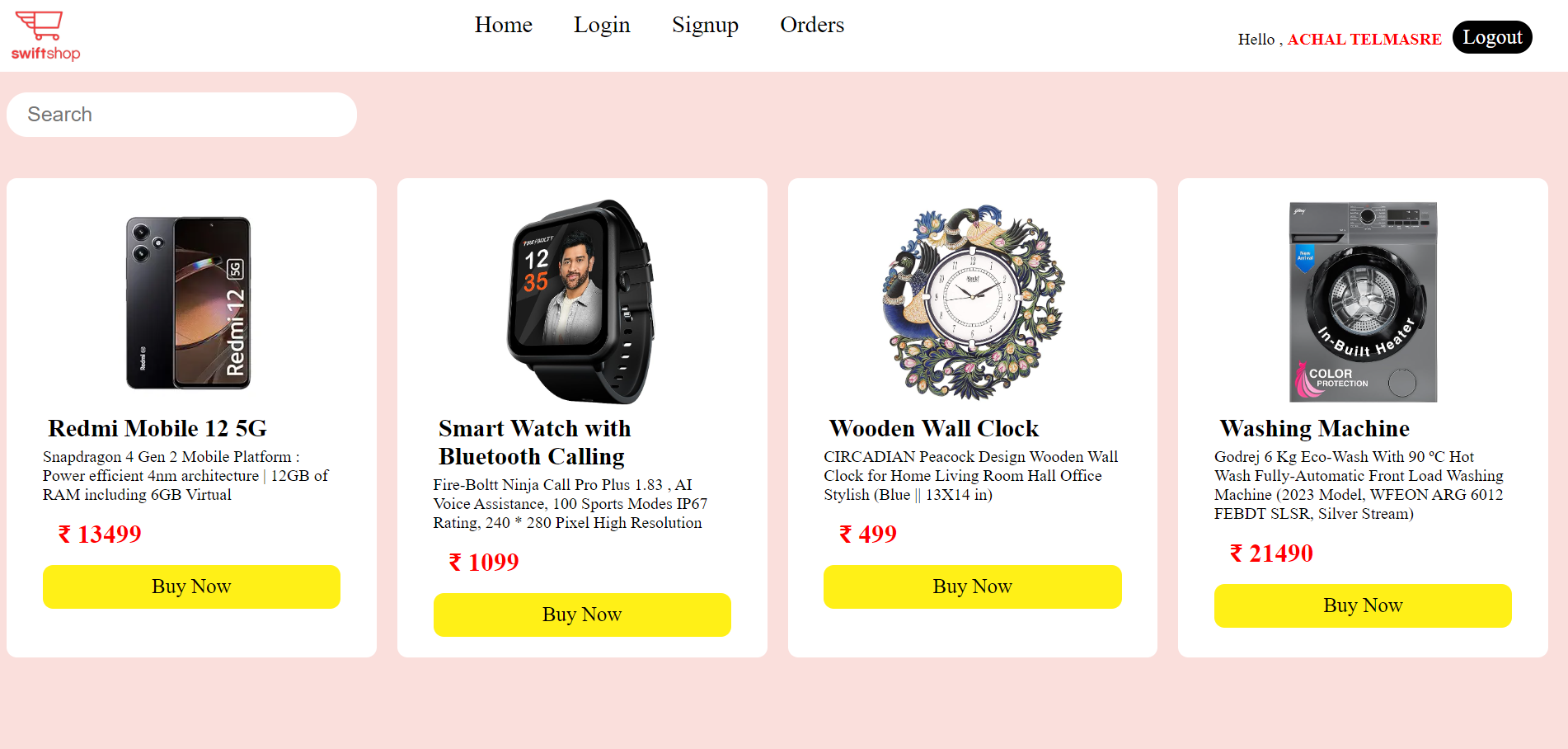The width and height of the screenshot is (1568, 749).
Task: Open the Signup page
Action: [x=705, y=26]
